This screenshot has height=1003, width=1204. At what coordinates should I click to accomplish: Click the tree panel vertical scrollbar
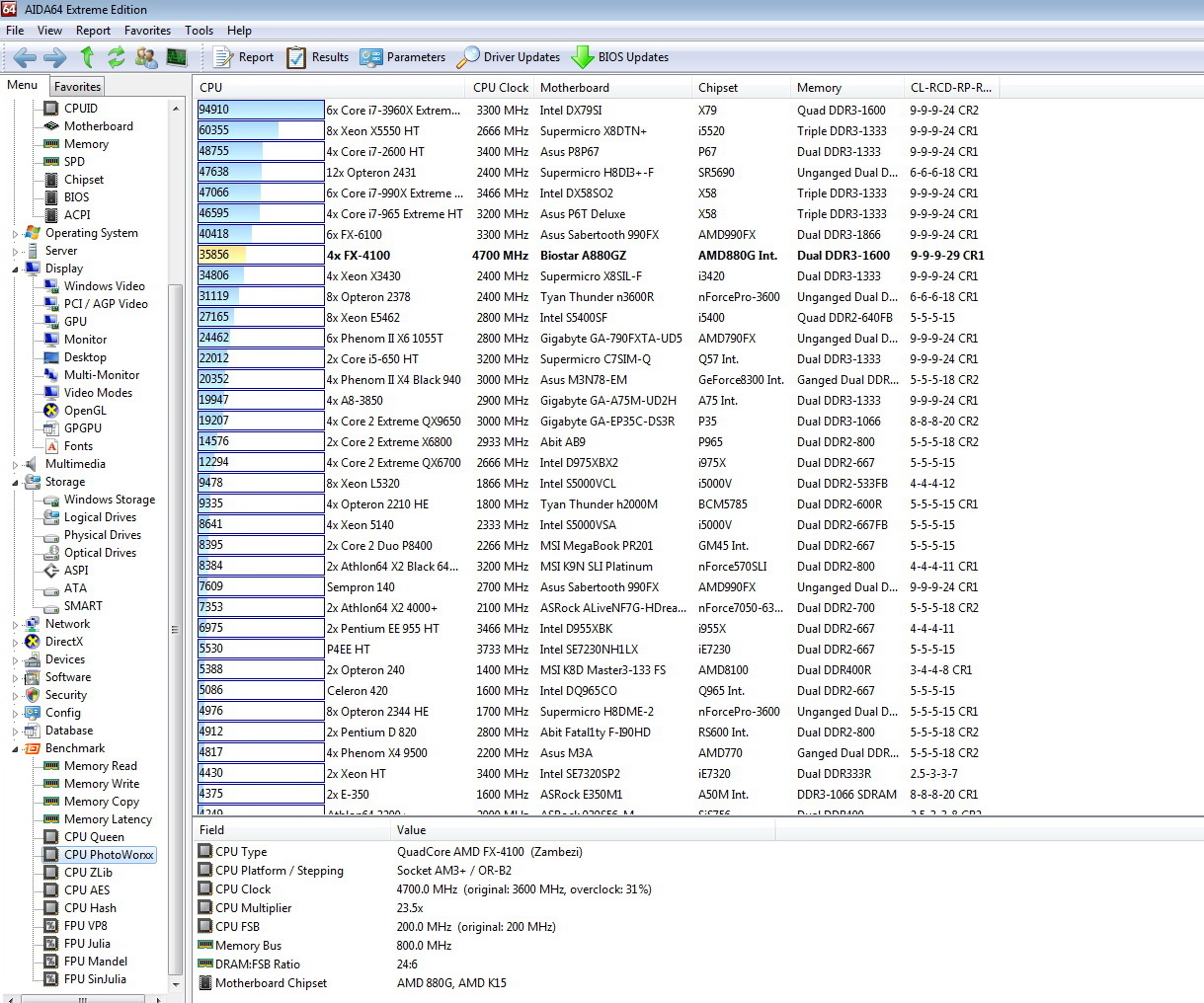point(176,629)
